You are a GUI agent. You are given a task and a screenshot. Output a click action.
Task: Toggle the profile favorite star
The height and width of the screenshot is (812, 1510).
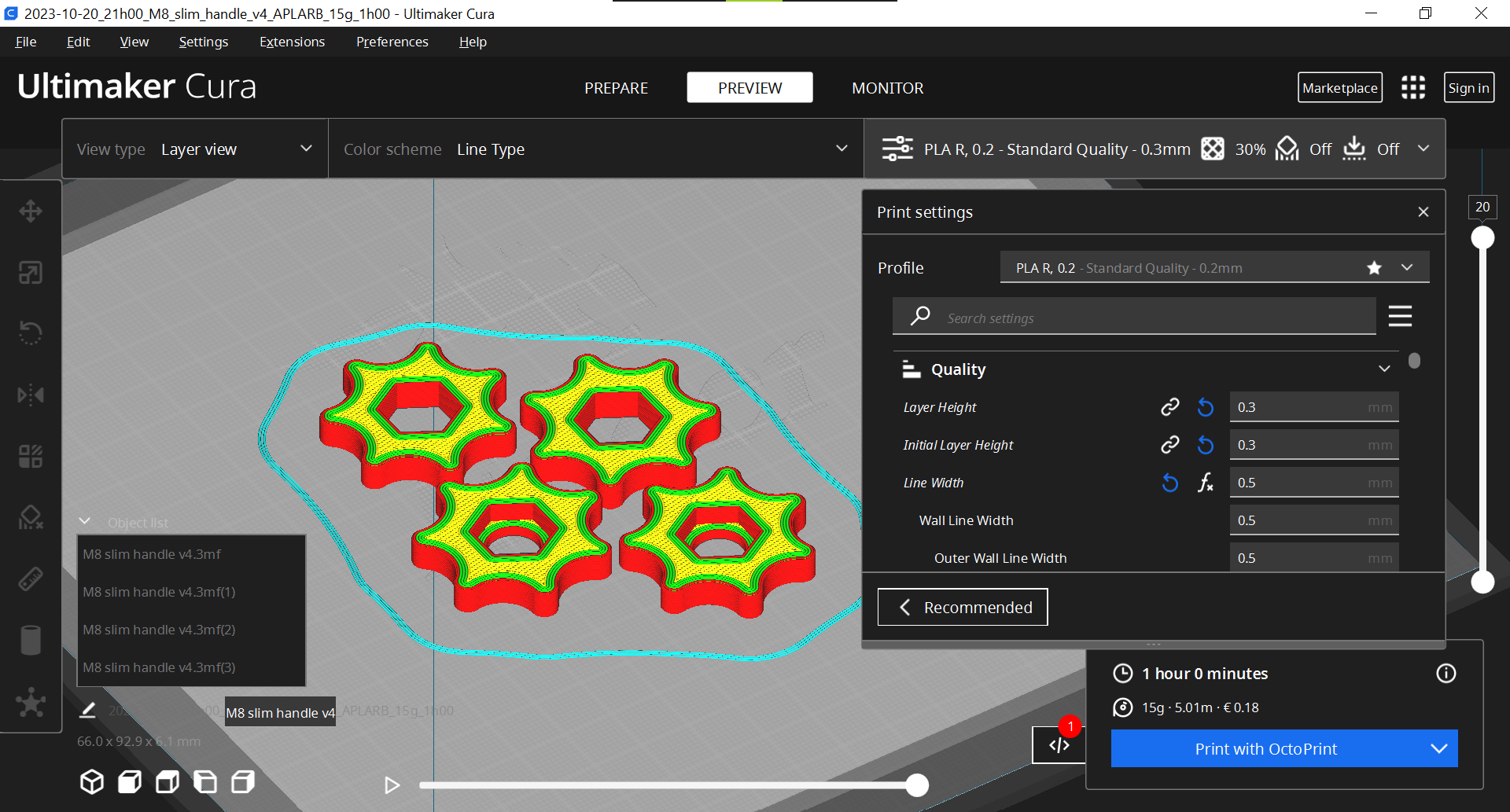(x=1374, y=267)
